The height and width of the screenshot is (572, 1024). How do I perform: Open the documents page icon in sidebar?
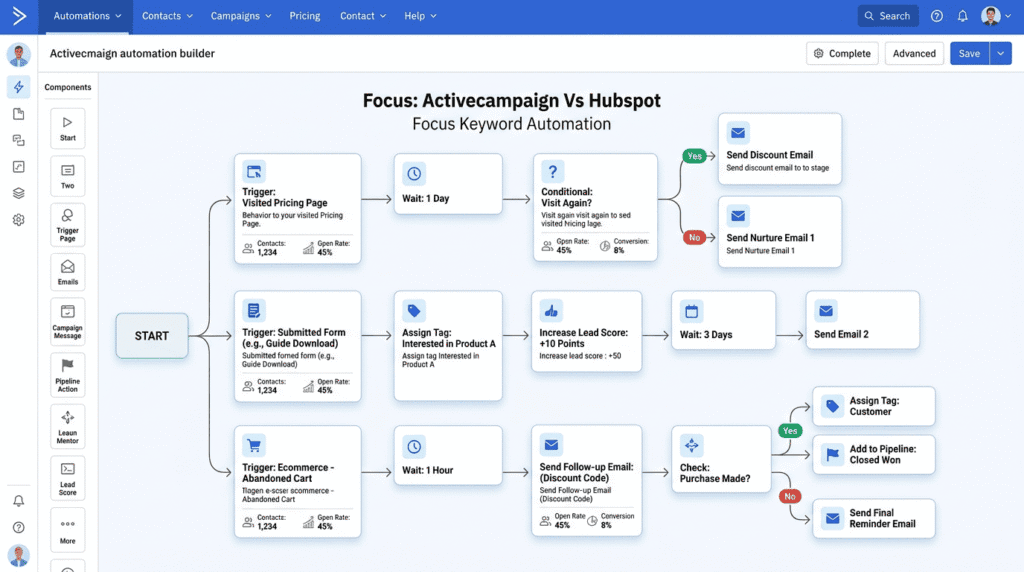pyautogui.click(x=18, y=114)
